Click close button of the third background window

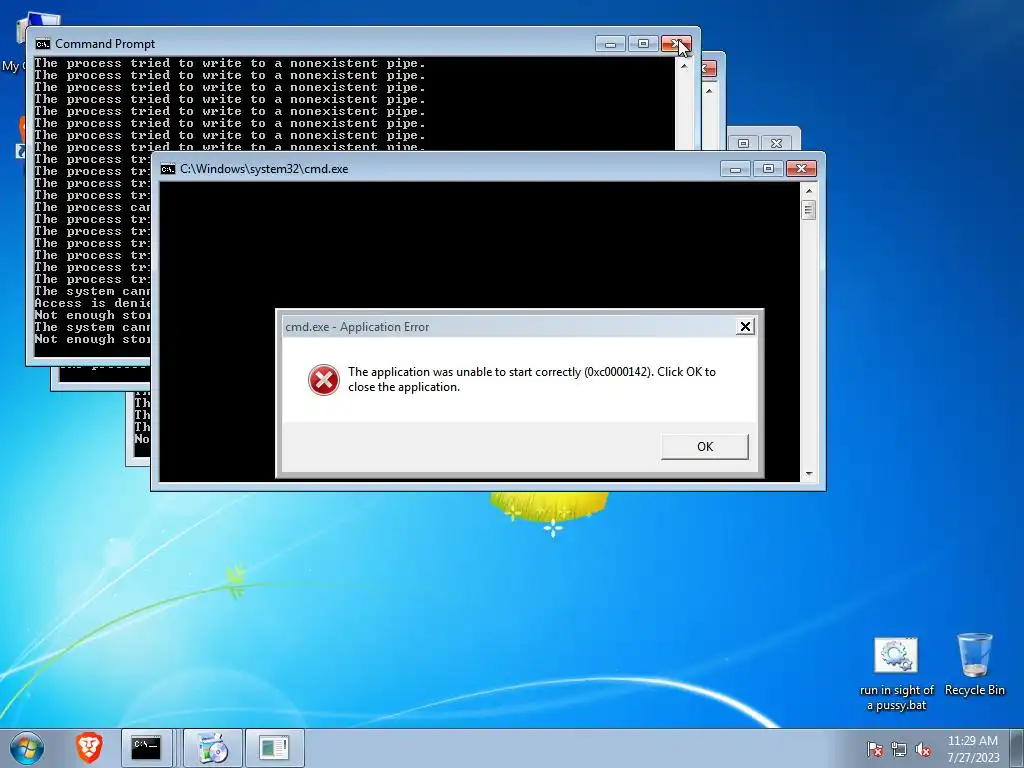click(776, 143)
